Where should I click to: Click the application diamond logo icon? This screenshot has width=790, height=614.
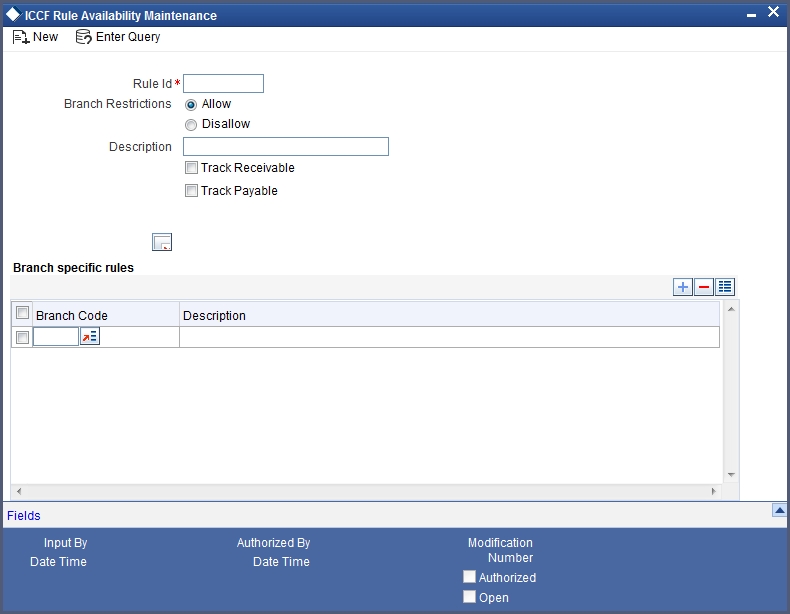(13, 14)
